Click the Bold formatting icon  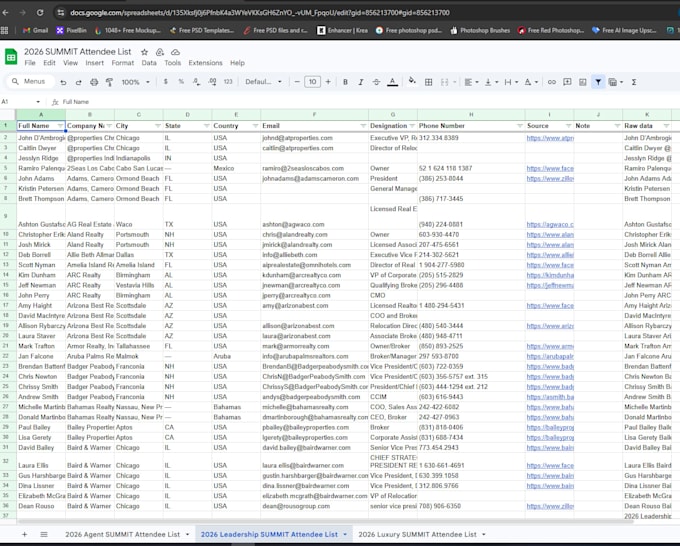tap(345, 82)
